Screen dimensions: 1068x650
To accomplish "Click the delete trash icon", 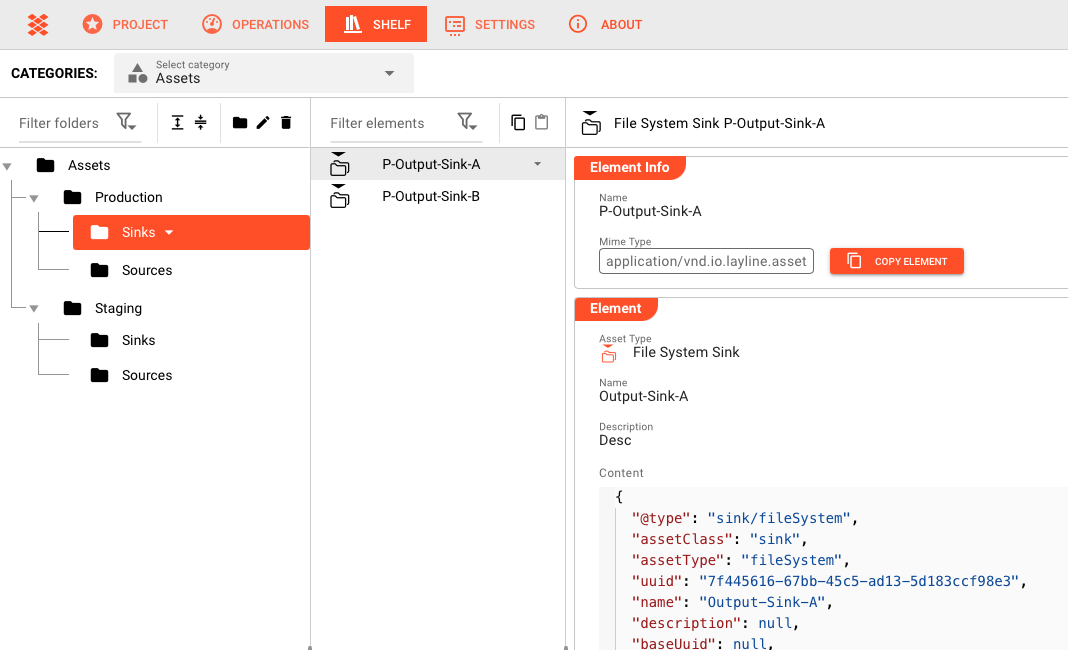I will coord(286,121).
